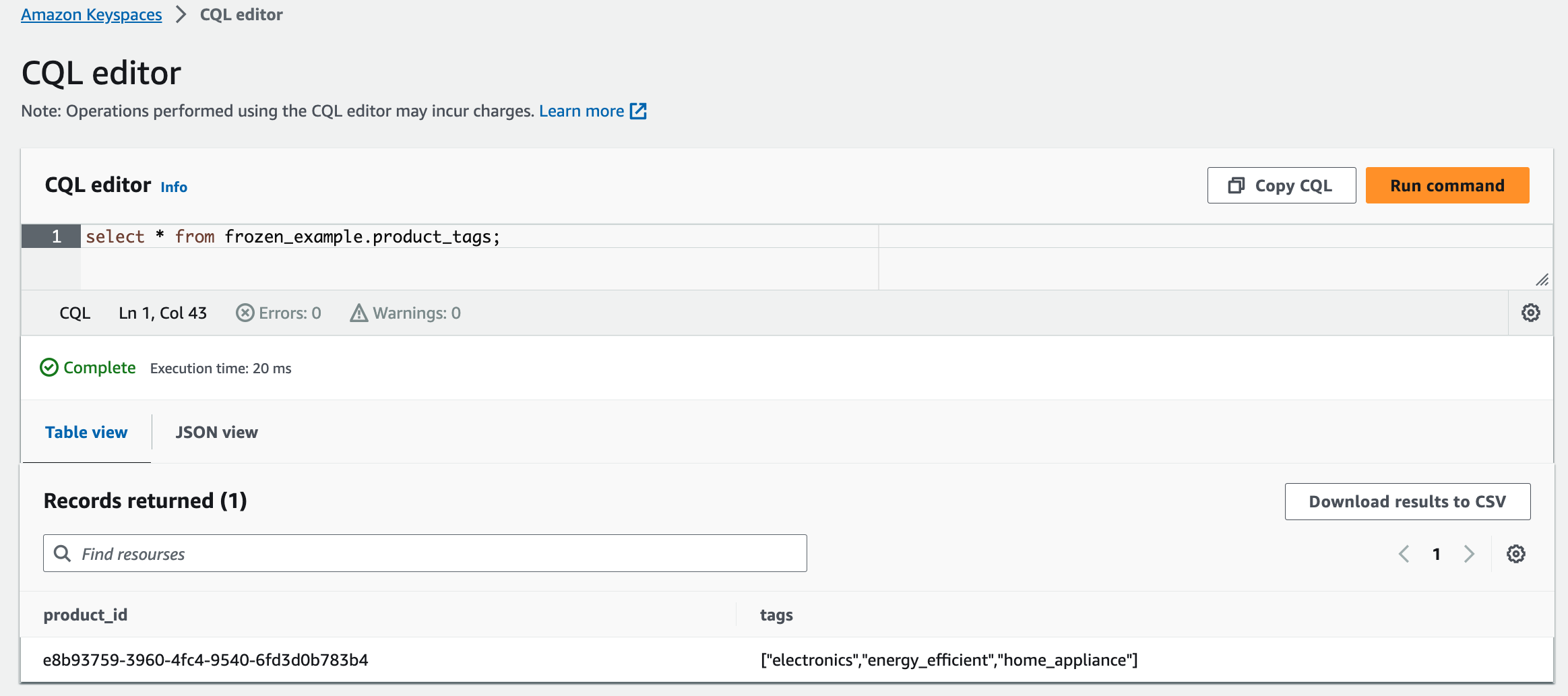The height and width of the screenshot is (696, 1568).
Task: Click the search magnifier icon
Action: point(63,554)
